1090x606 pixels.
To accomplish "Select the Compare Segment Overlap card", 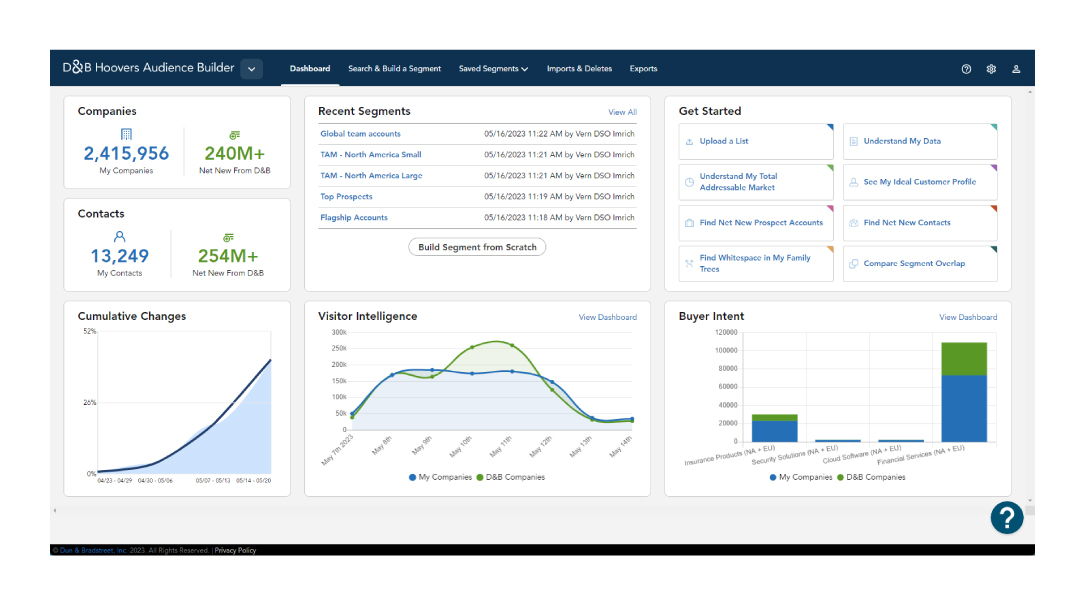I will pyautogui.click(x=920, y=263).
